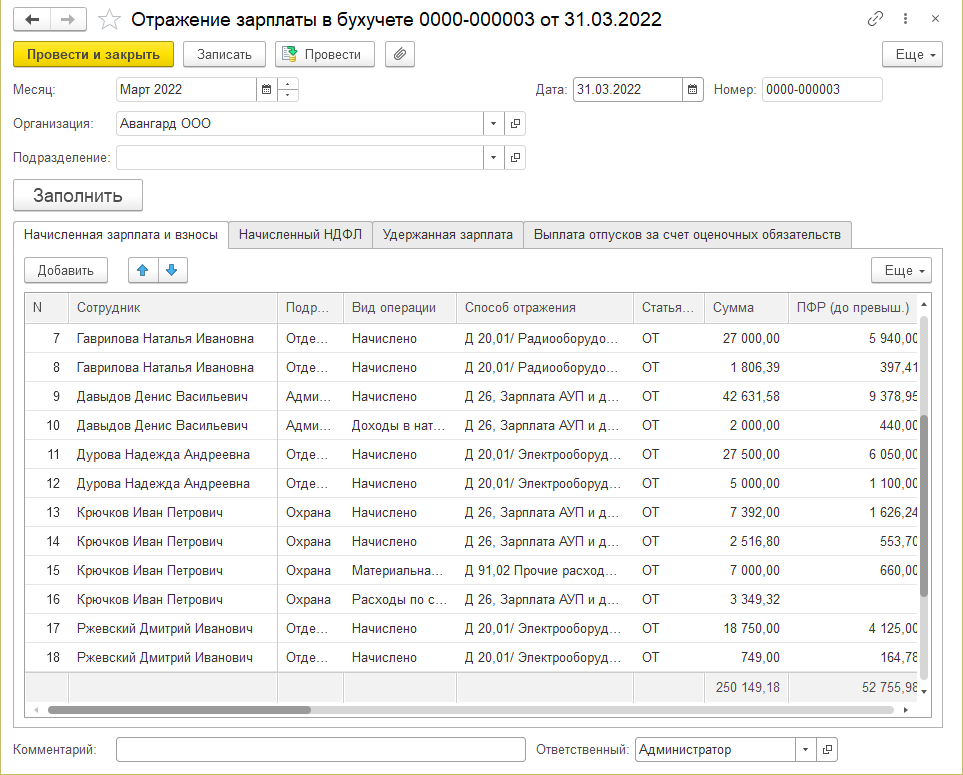The width and height of the screenshot is (963, 775).
Task: Move row up with blue arrow
Action: click(x=143, y=270)
